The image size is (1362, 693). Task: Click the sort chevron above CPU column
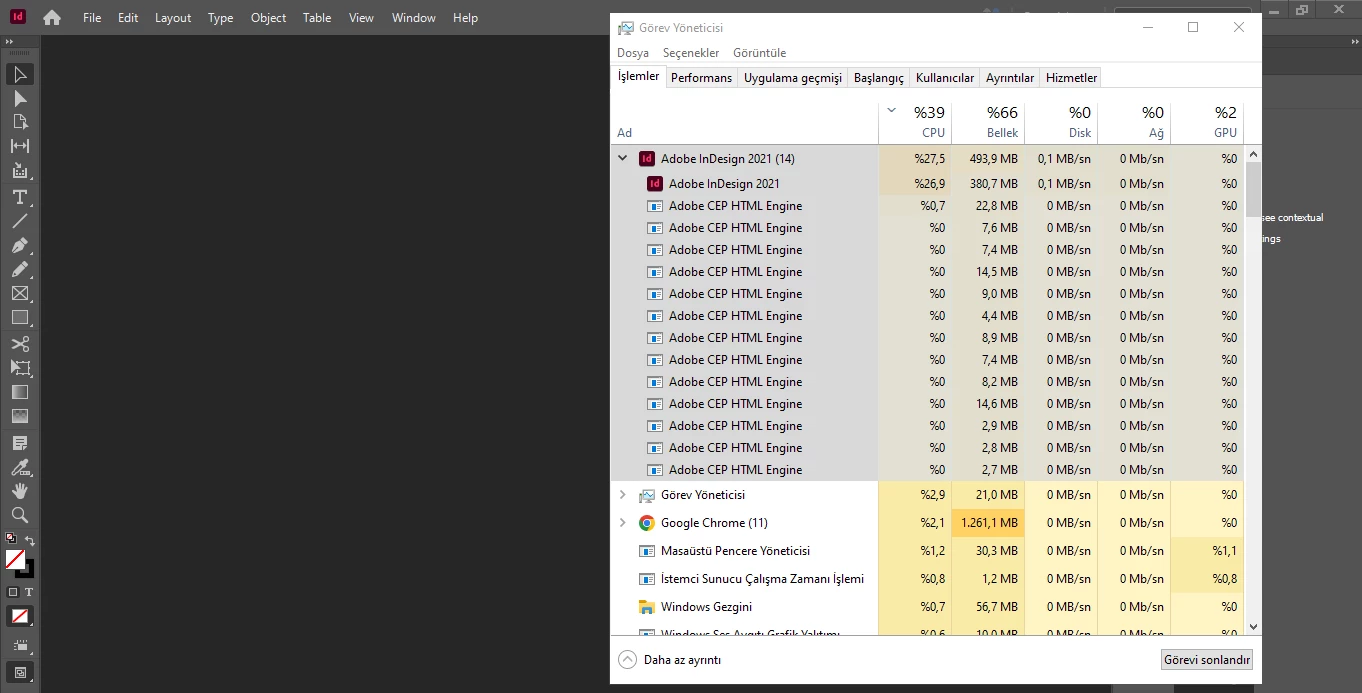[892, 111]
